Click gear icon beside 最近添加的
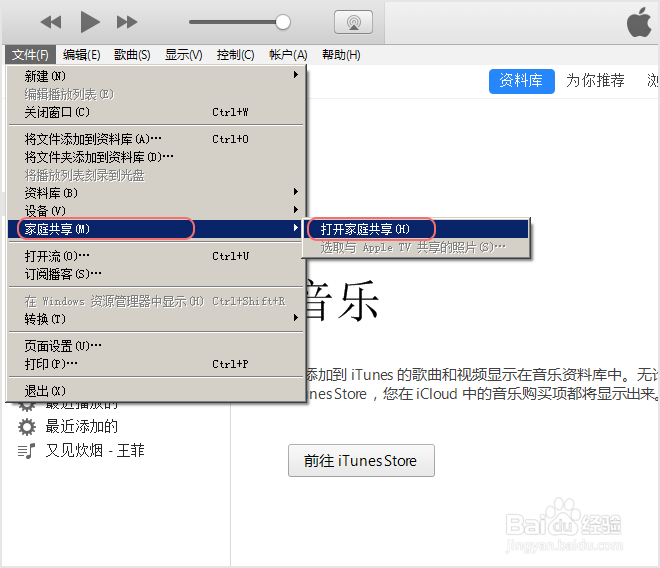Image resolution: width=660 pixels, height=568 pixels. [x=27, y=427]
